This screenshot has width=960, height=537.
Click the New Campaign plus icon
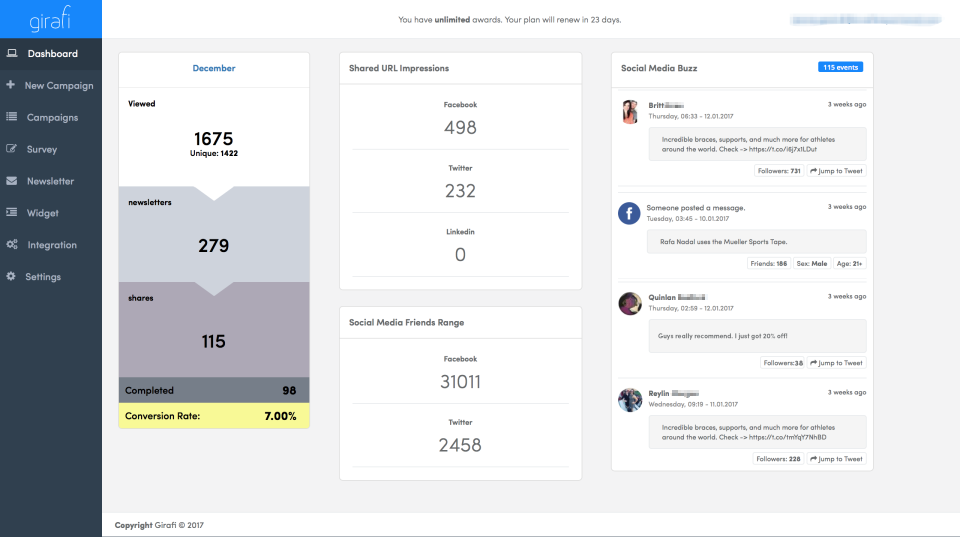(11, 86)
